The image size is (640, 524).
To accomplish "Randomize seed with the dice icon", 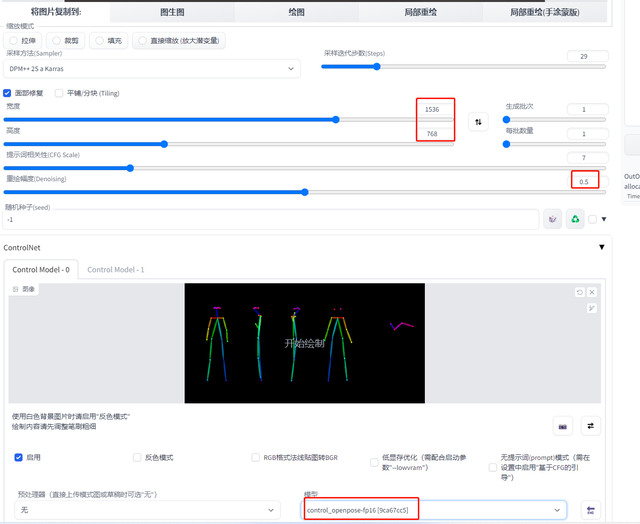I will click(553, 219).
